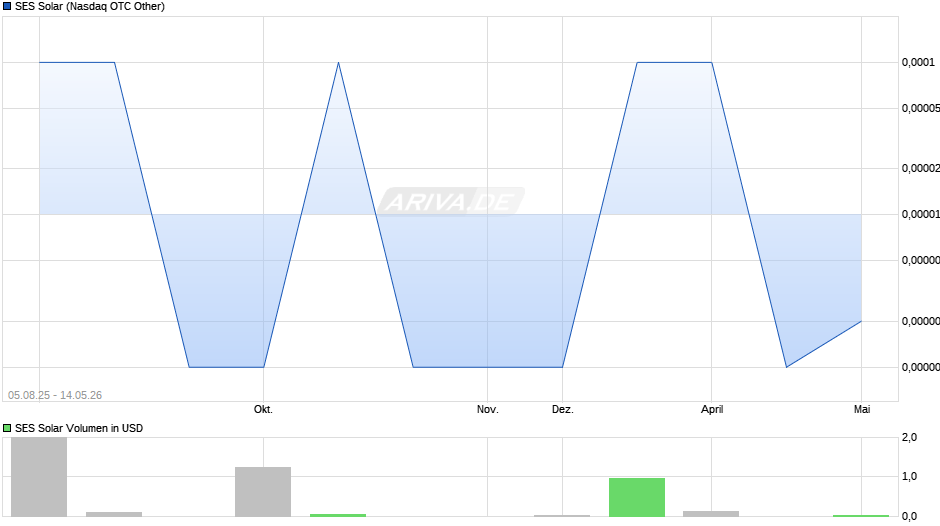Click the green Volumen legend square
The image size is (940, 526).
7,428
